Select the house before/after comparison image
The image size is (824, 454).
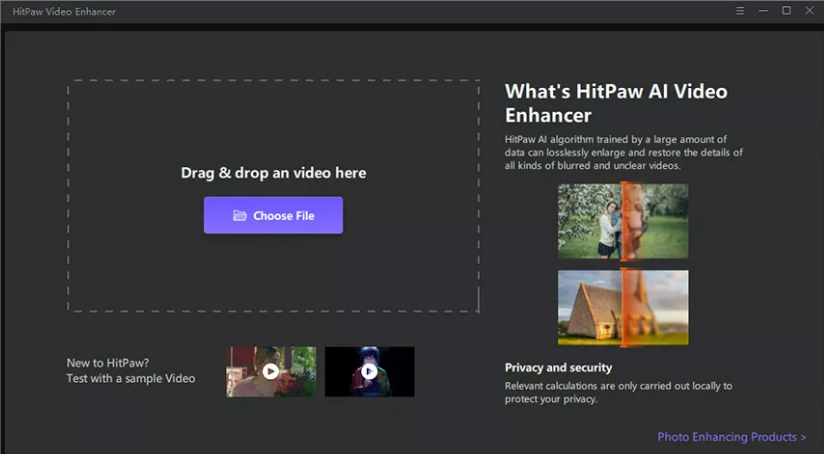pyautogui.click(x=590, y=307)
